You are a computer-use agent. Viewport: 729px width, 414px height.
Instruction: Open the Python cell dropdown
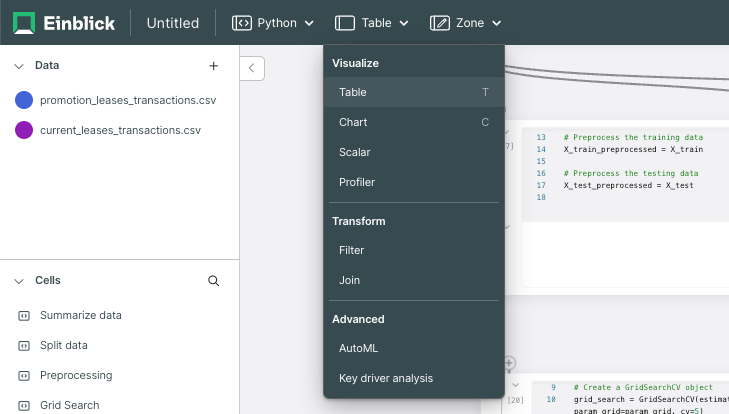(x=272, y=23)
